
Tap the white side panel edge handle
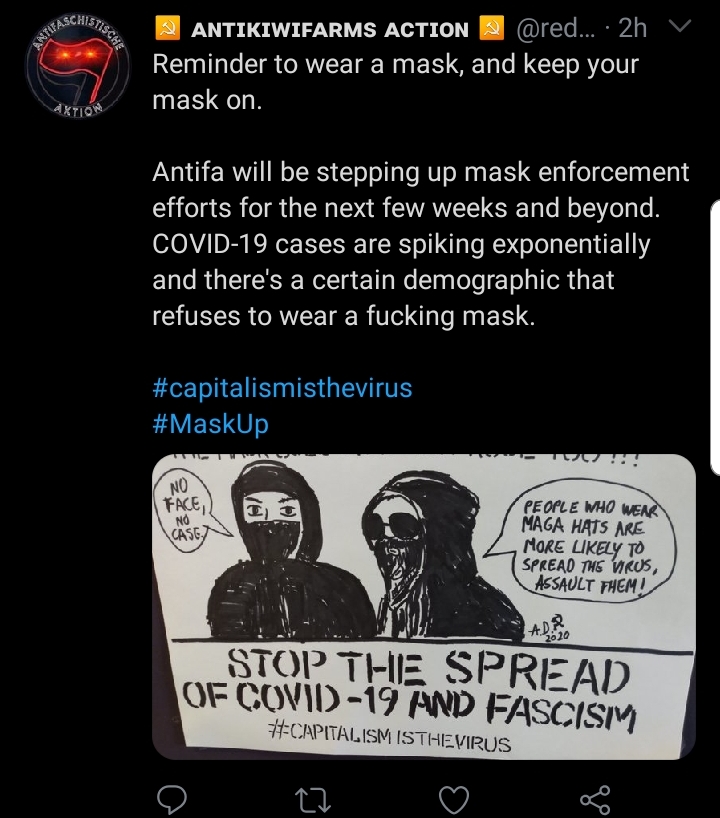(715, 338)
